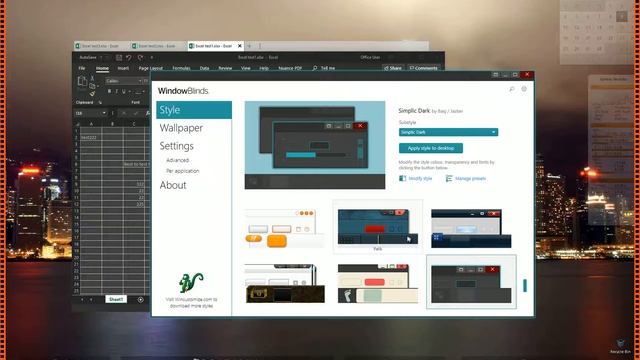Click the large Simplic Dark preview image
The height and width of the screenshot is (360, 640).
click(x=315, y=145)
